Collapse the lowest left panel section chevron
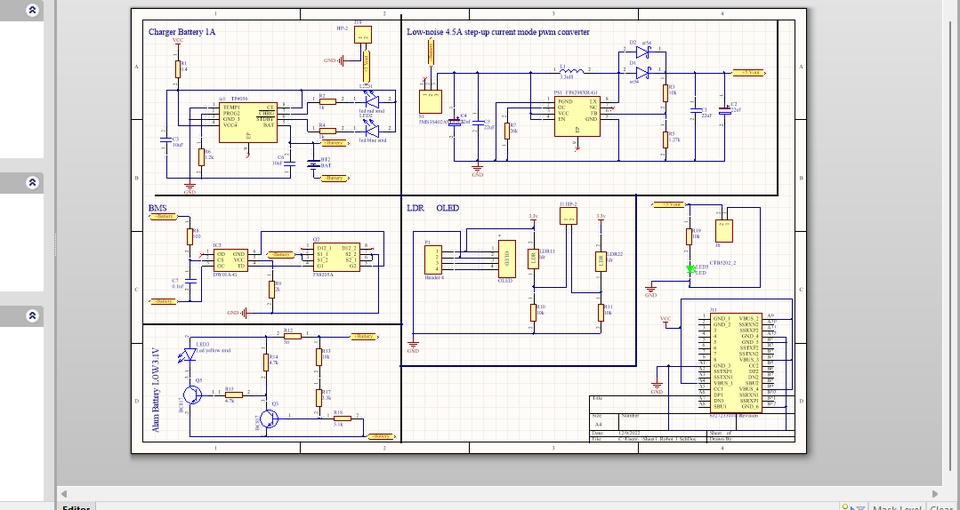960x510 pixels. click(32, 316)
